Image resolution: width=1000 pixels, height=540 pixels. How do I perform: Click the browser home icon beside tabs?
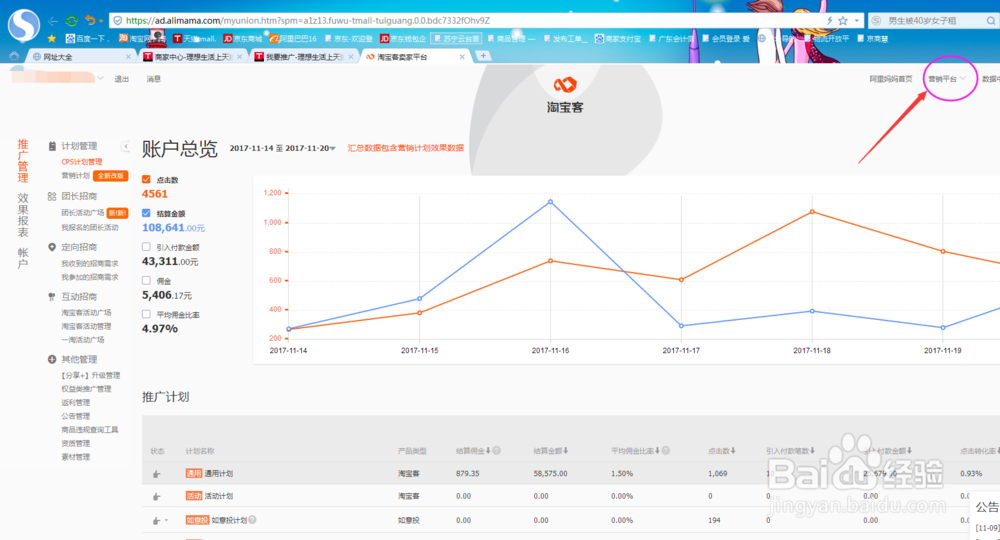pyautogui.click(x=14, y=56)
